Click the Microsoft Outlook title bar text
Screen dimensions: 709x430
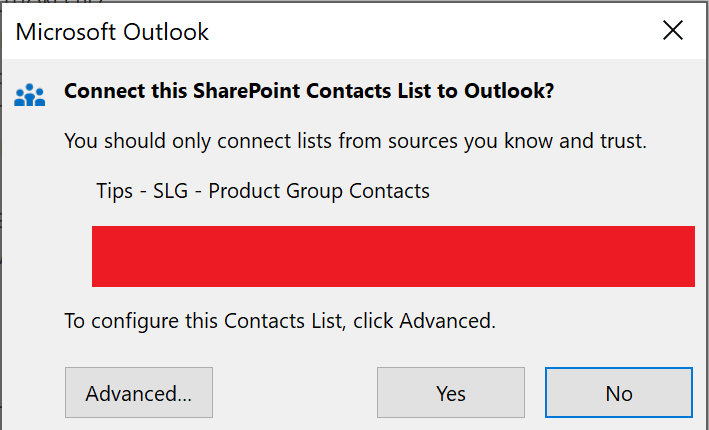click(x=112, y=31)
